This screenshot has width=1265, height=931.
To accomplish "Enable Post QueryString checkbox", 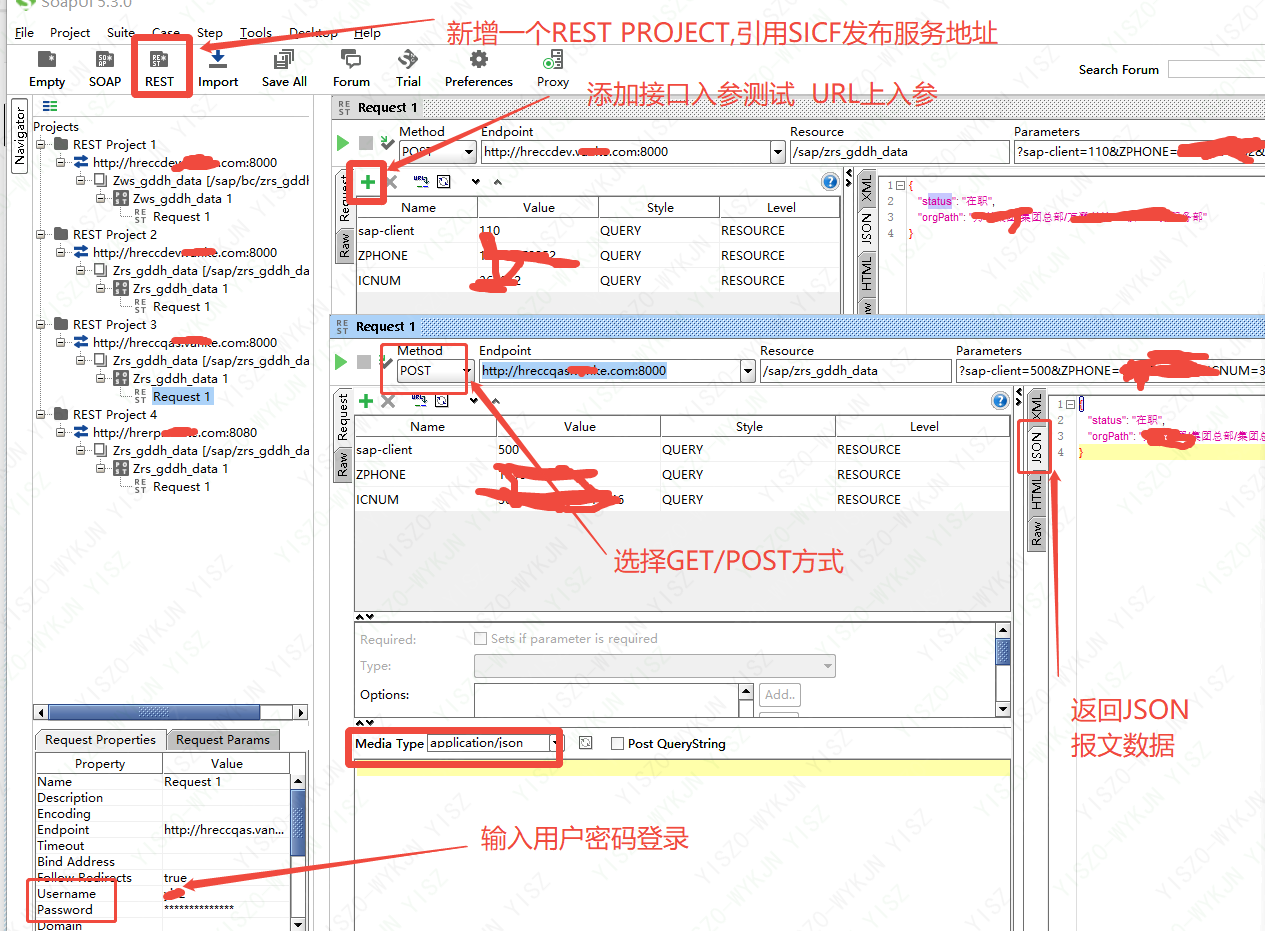I will (617, 743).
